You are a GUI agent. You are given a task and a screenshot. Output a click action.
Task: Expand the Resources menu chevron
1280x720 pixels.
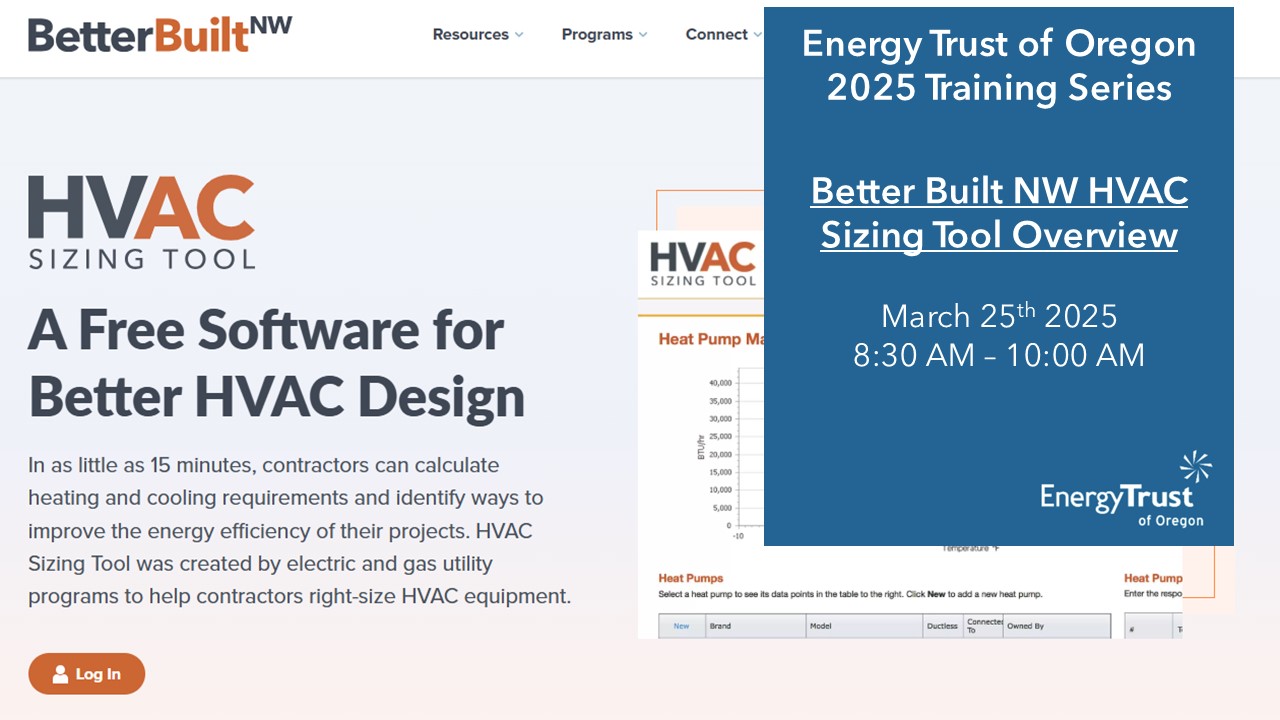click(519, 35)
